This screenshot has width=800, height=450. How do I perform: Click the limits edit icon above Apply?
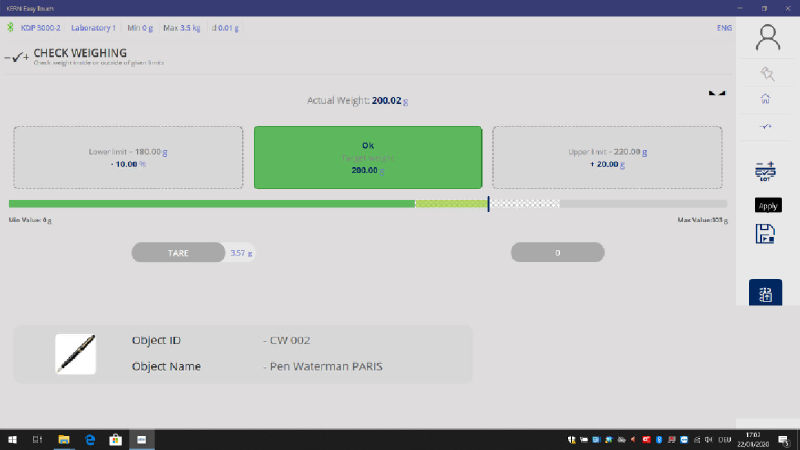coord(766,172)
